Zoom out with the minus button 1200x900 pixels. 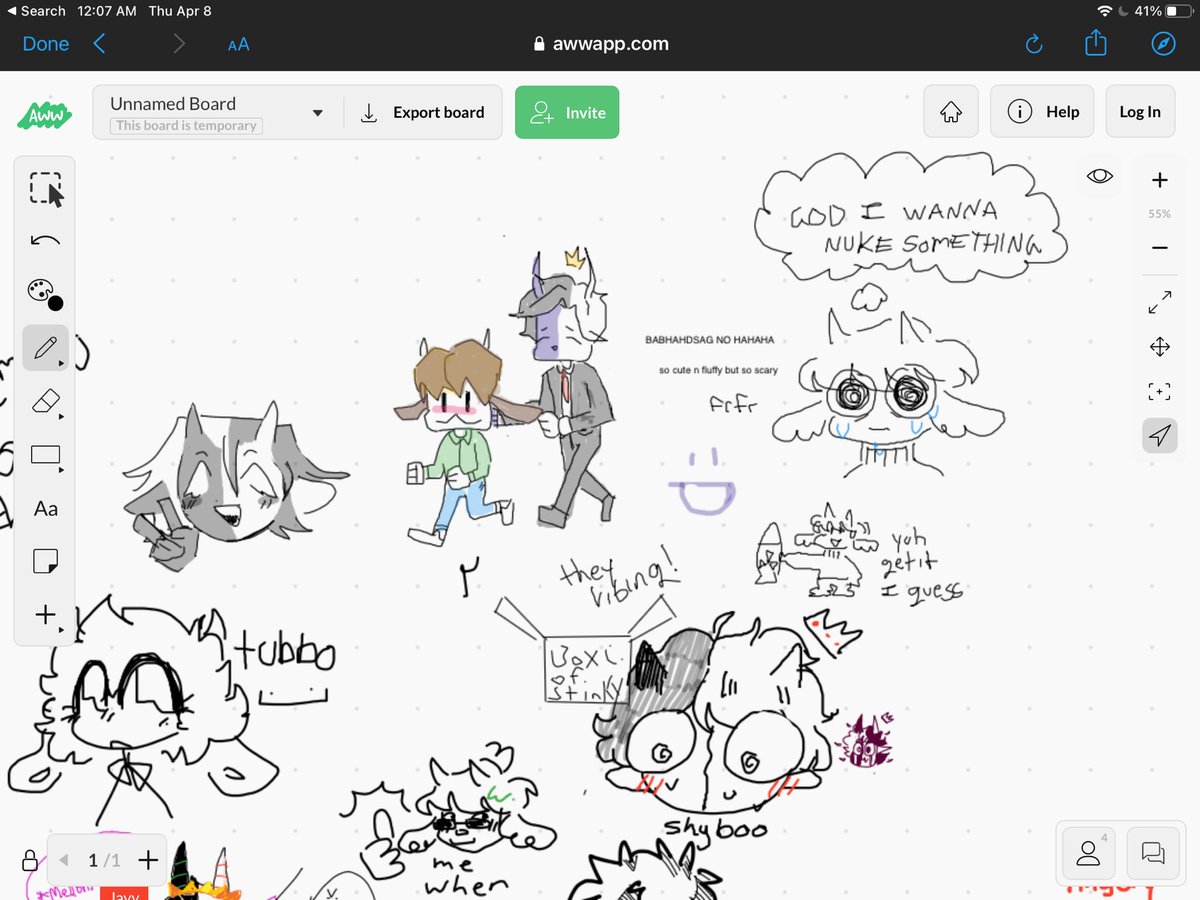pyautogui.click(x=1159, y=248)
